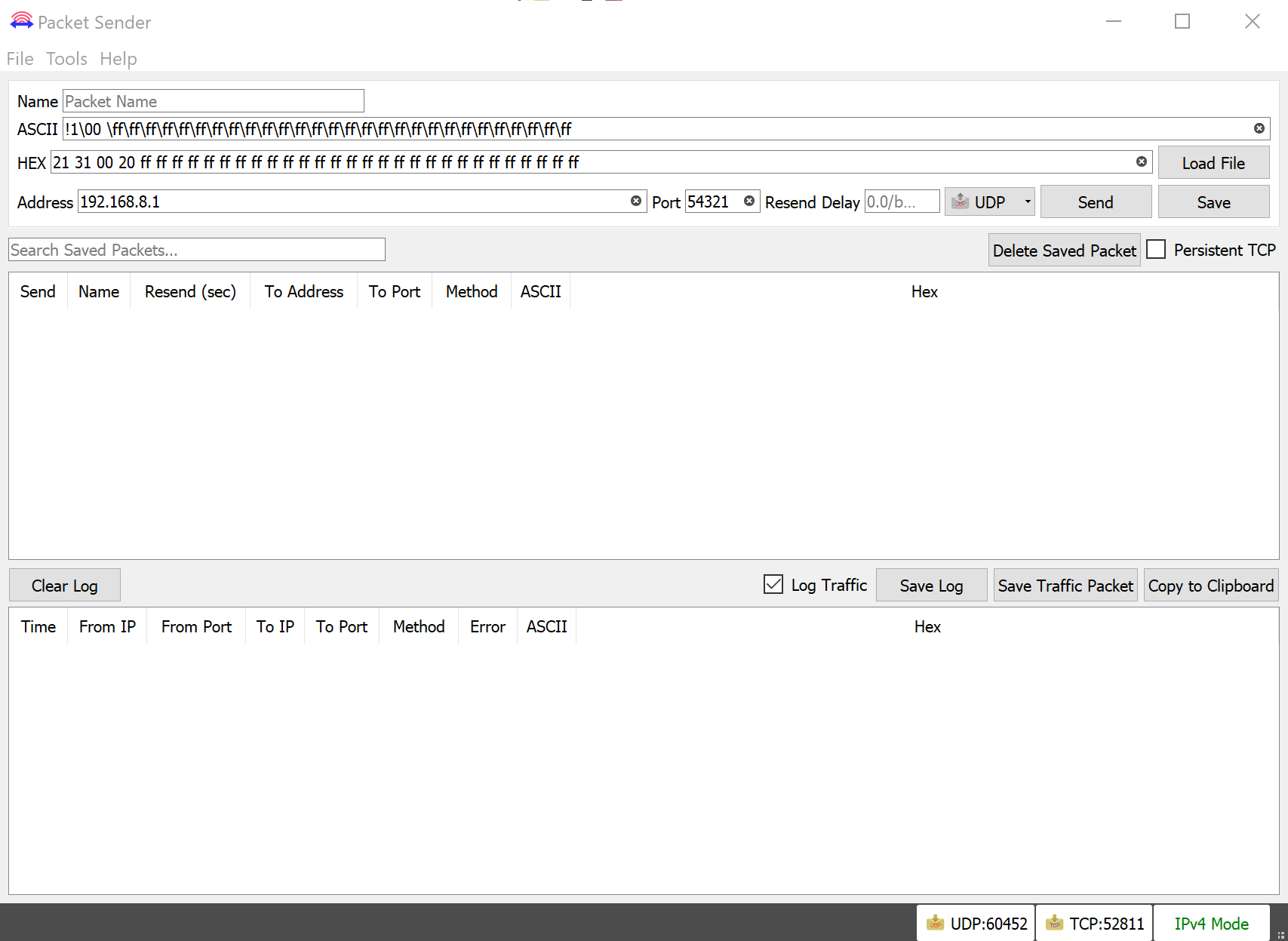This screenshot has height=941, width=1288.
Task: Click into the Resend Delay field
Action: coord(901,202)
